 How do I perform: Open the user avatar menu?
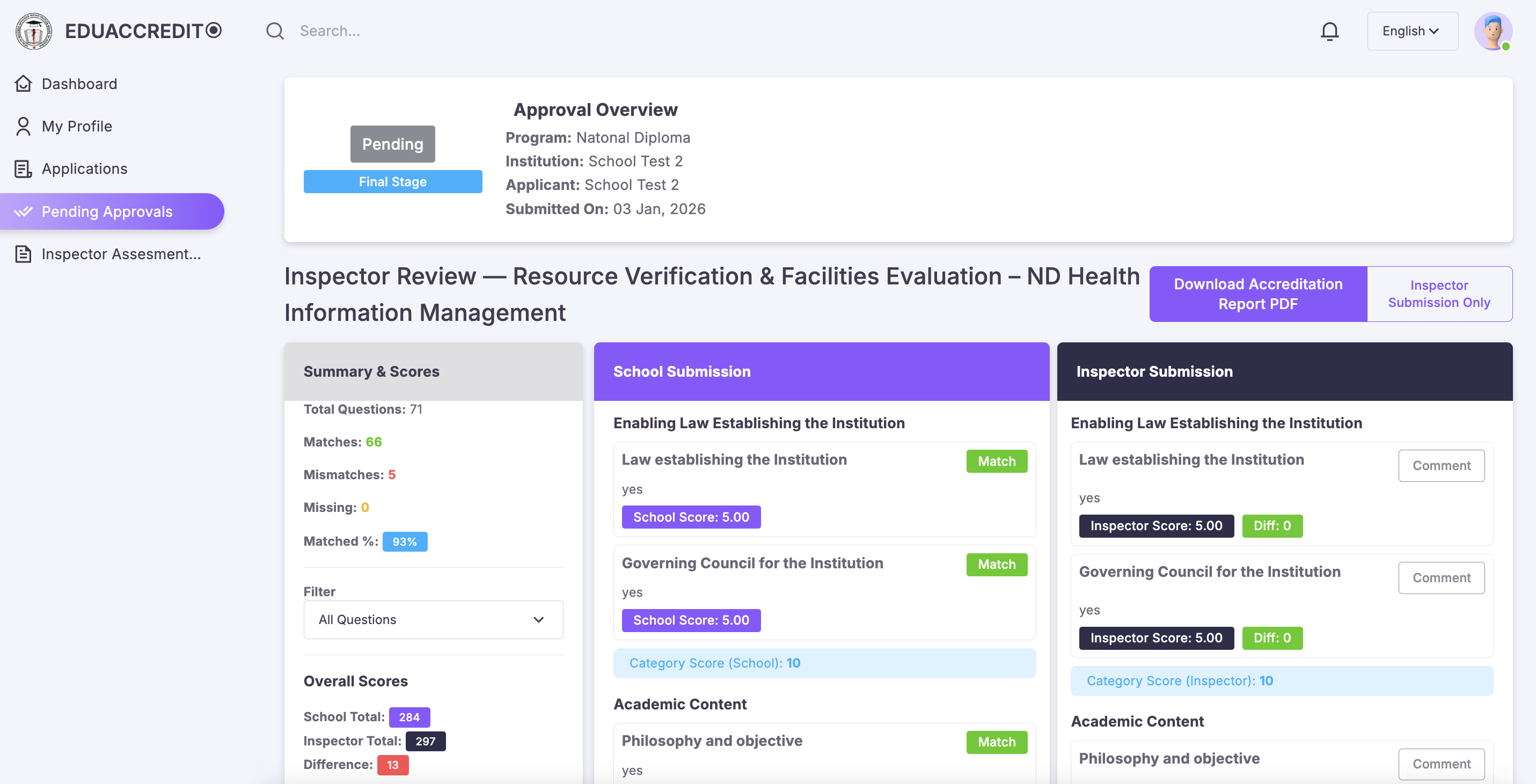(1493, 31)
